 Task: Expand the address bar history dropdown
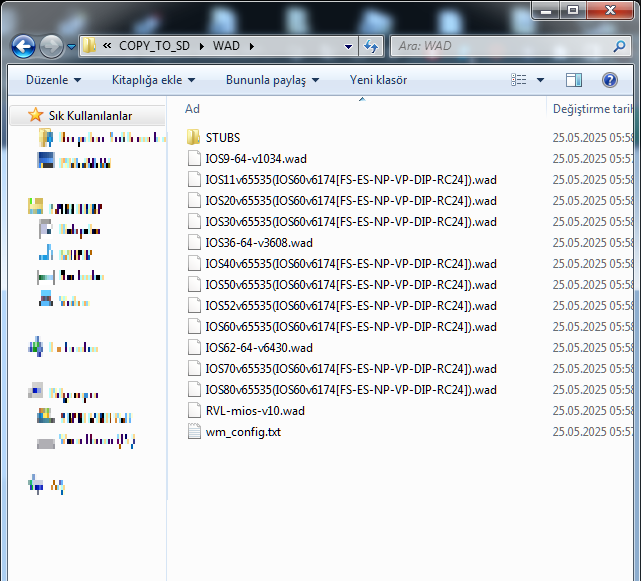point(348,46)
